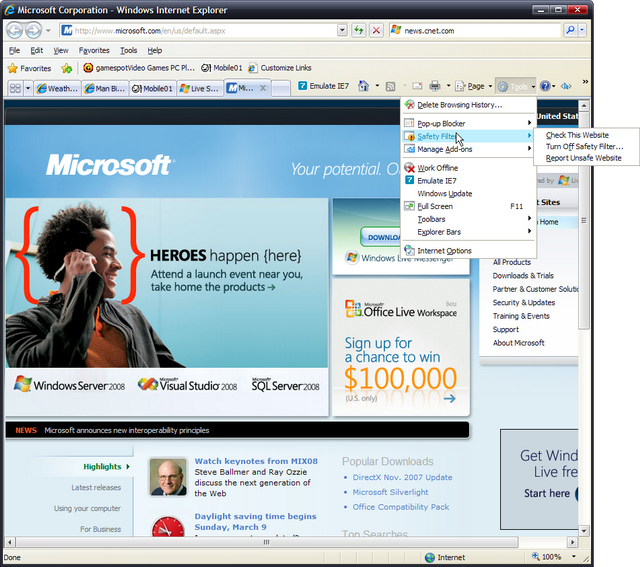This screenshot has height=567, width=640.
Task: Click the Print icon
Action: tap(435, 86)
